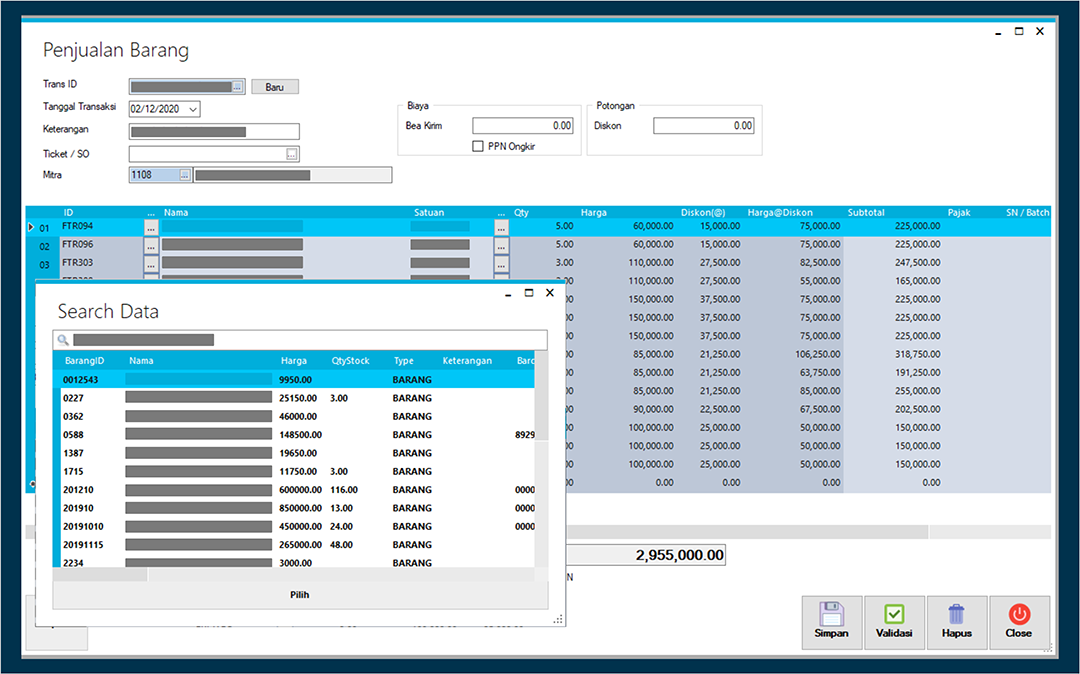Click the Diskon amount field

click(704, 125)
